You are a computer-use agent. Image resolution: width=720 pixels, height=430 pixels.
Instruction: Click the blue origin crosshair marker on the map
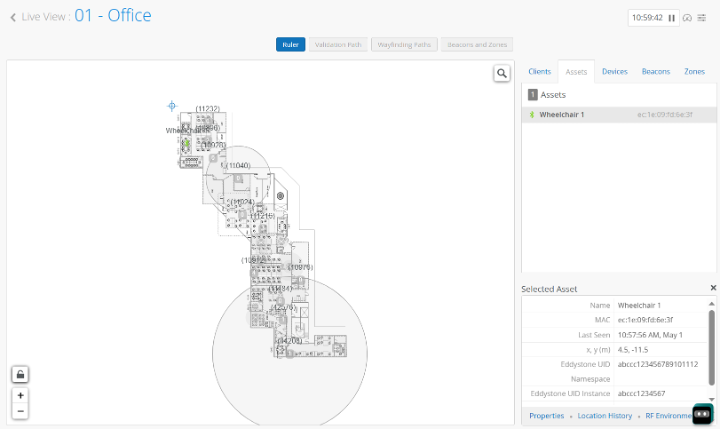tap(172, 106)
